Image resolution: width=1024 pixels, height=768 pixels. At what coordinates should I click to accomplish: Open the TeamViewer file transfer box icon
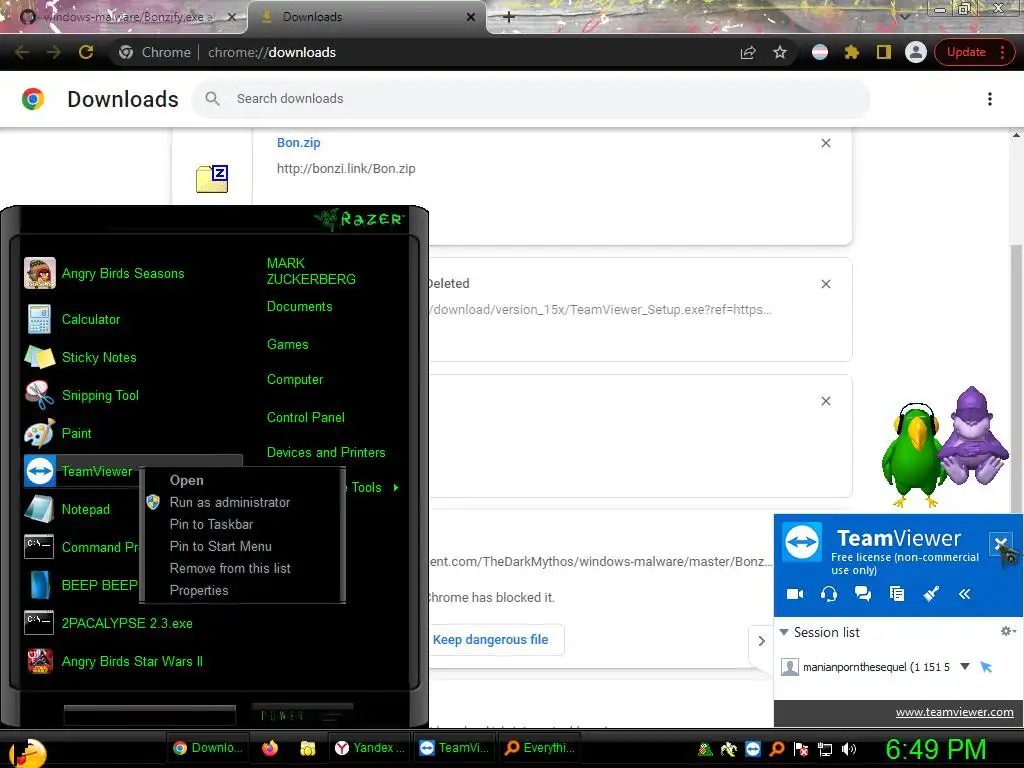click(x=897, y=594)
